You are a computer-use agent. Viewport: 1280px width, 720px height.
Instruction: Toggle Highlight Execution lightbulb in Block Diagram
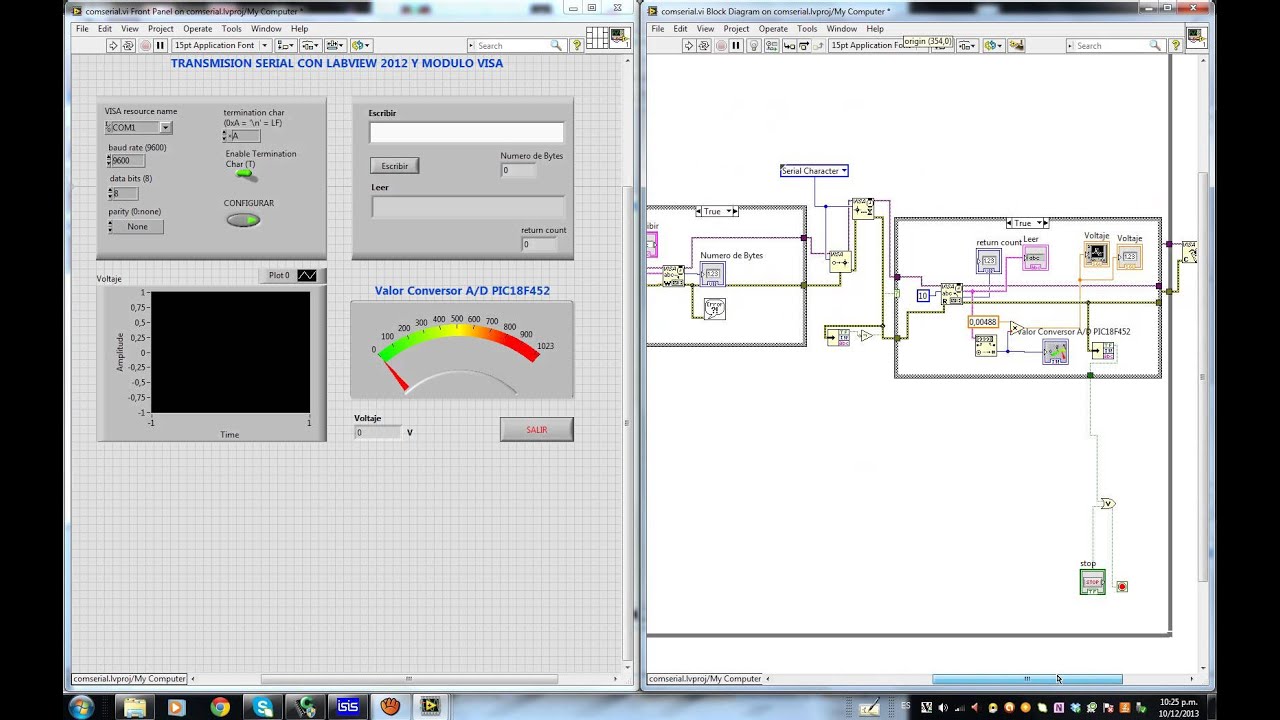click(x=755, y=46)
